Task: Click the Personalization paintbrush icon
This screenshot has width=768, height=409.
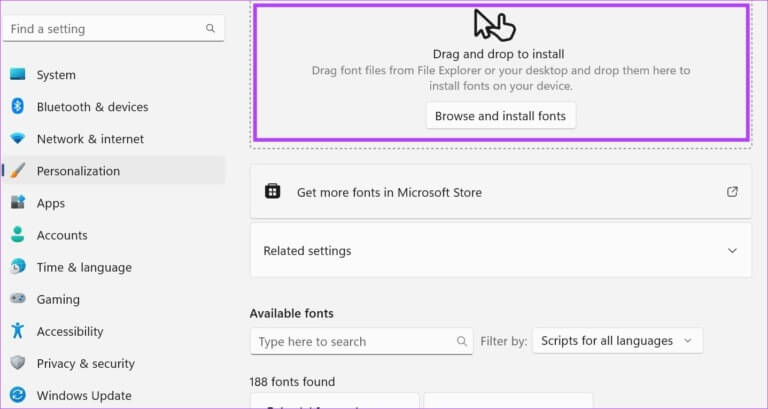Action: pyautogui.click(x=18, y=170)
